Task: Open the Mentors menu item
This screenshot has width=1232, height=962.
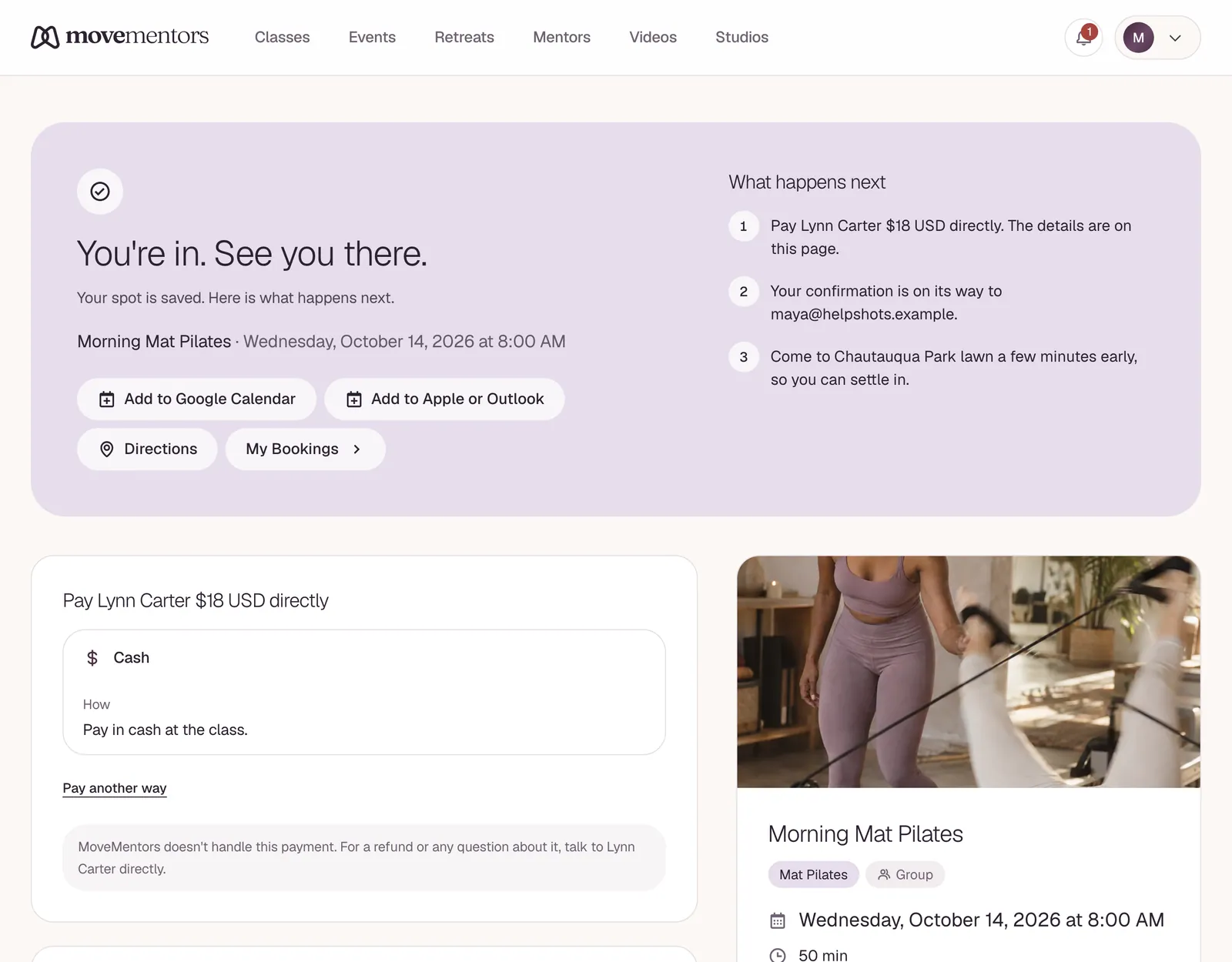Action: 561,37
